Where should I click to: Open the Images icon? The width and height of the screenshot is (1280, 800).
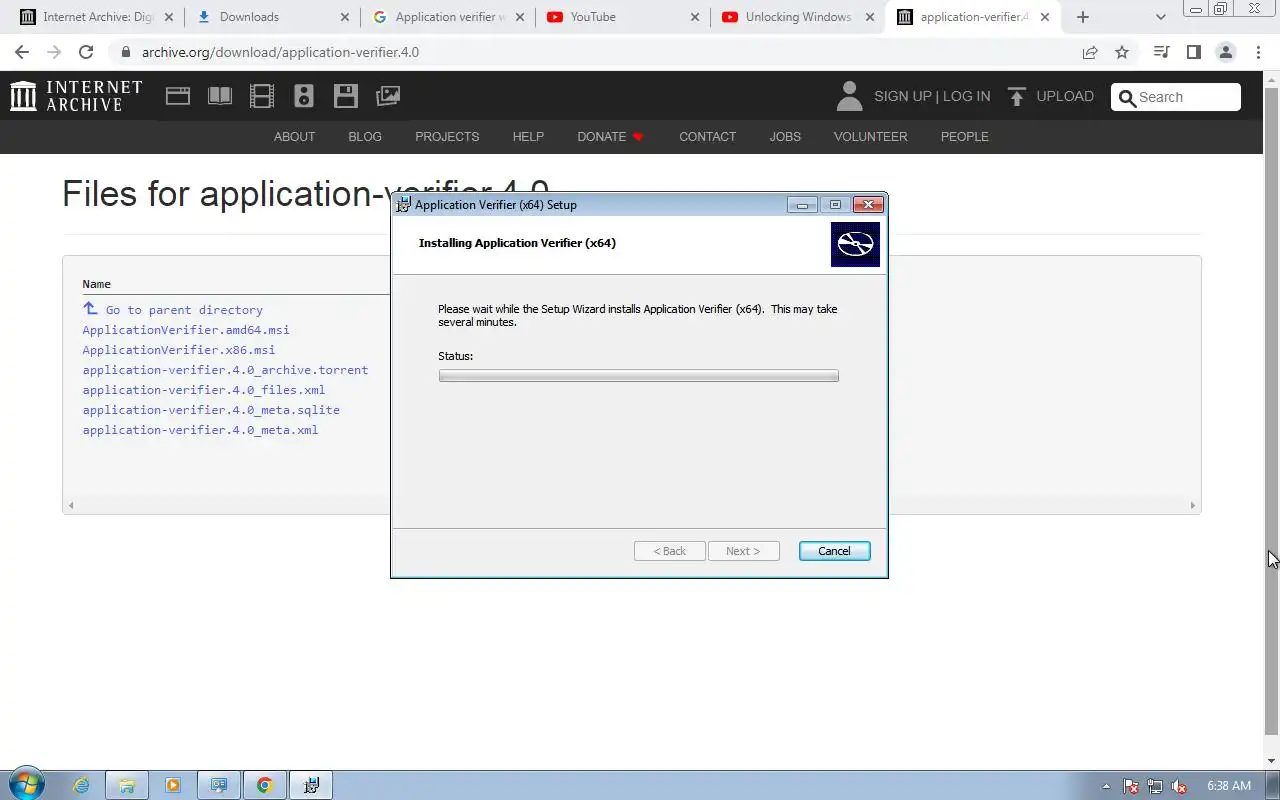[388, 96]
